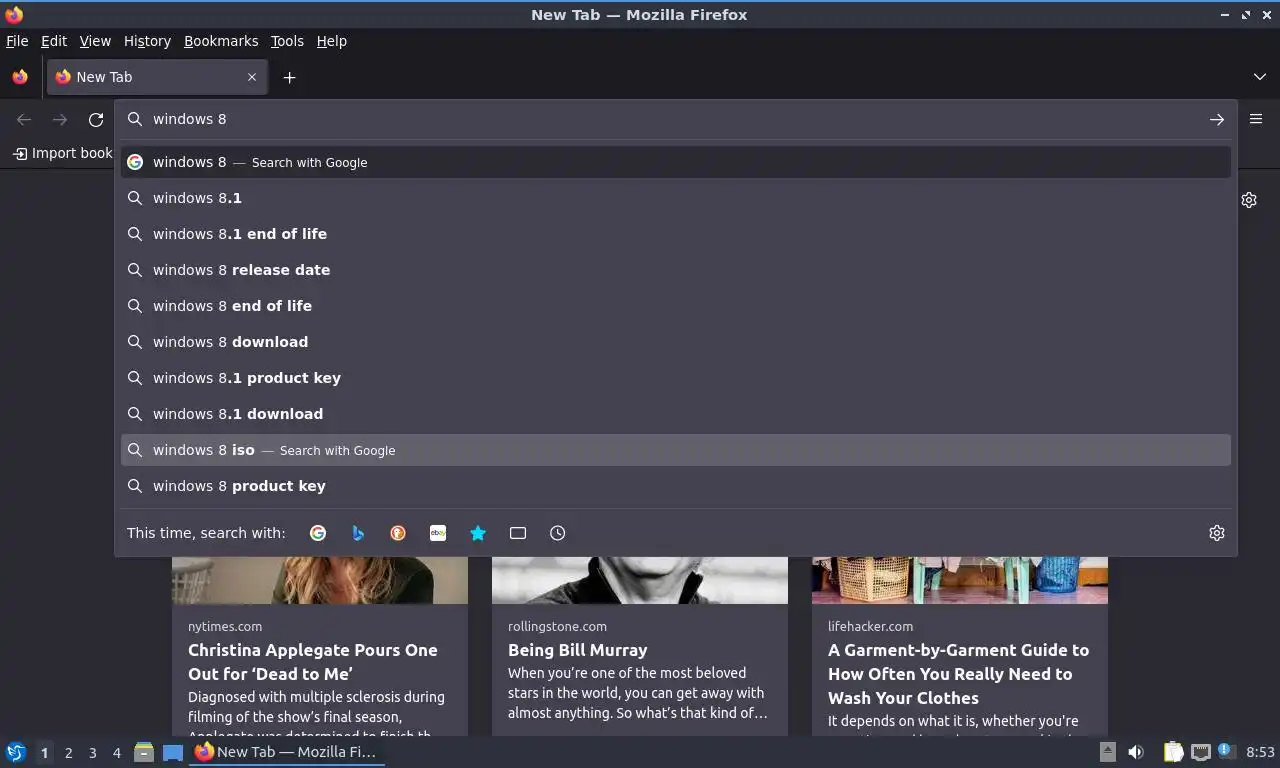
Task: Select the New Tab browser tab
Action: 157,77
